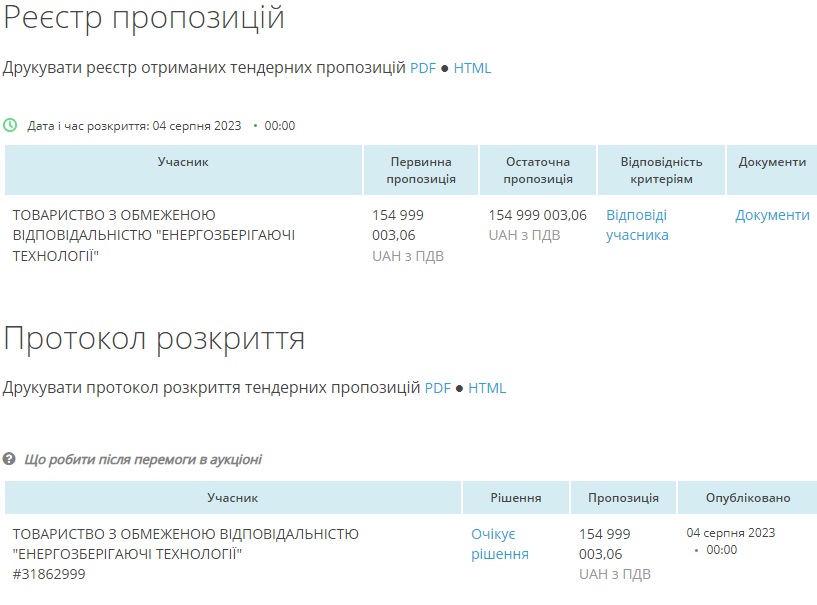This screenshot has height=605, width=817.
Task: Open HTML version of the proposals registry
Action: click(472, 68)
